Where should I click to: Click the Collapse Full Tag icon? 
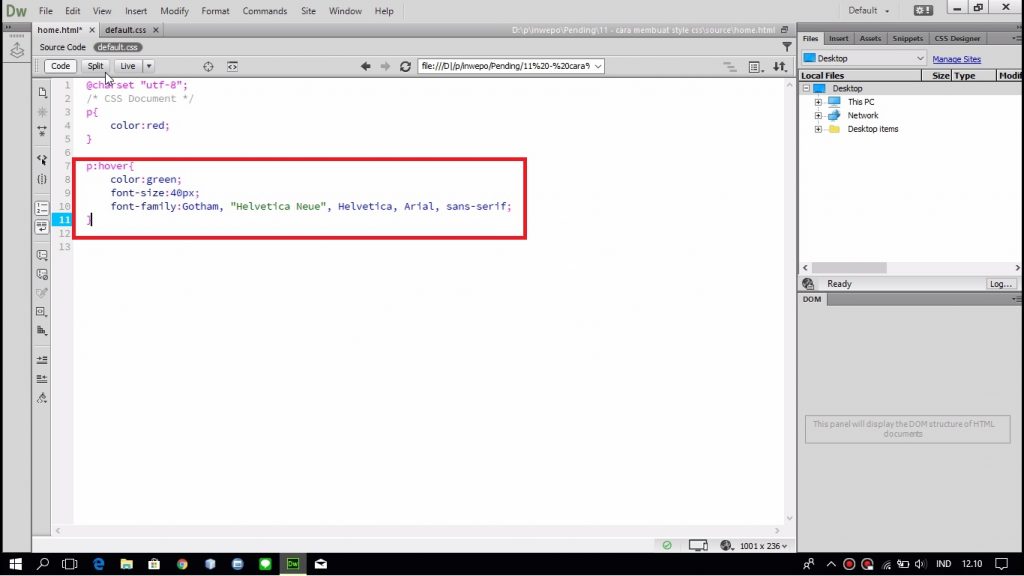point(42,112)
